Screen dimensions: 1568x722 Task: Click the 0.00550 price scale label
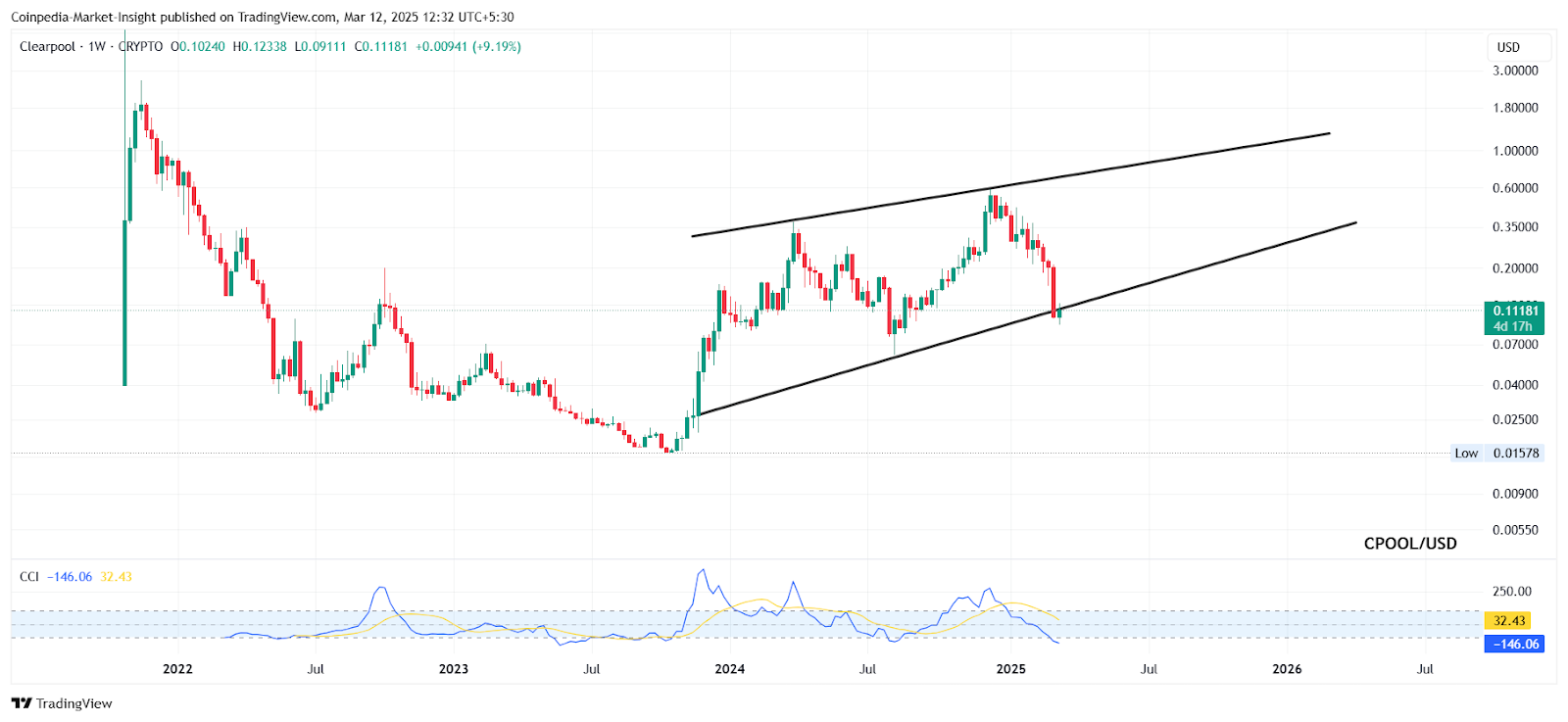[x=1515, y=530]
